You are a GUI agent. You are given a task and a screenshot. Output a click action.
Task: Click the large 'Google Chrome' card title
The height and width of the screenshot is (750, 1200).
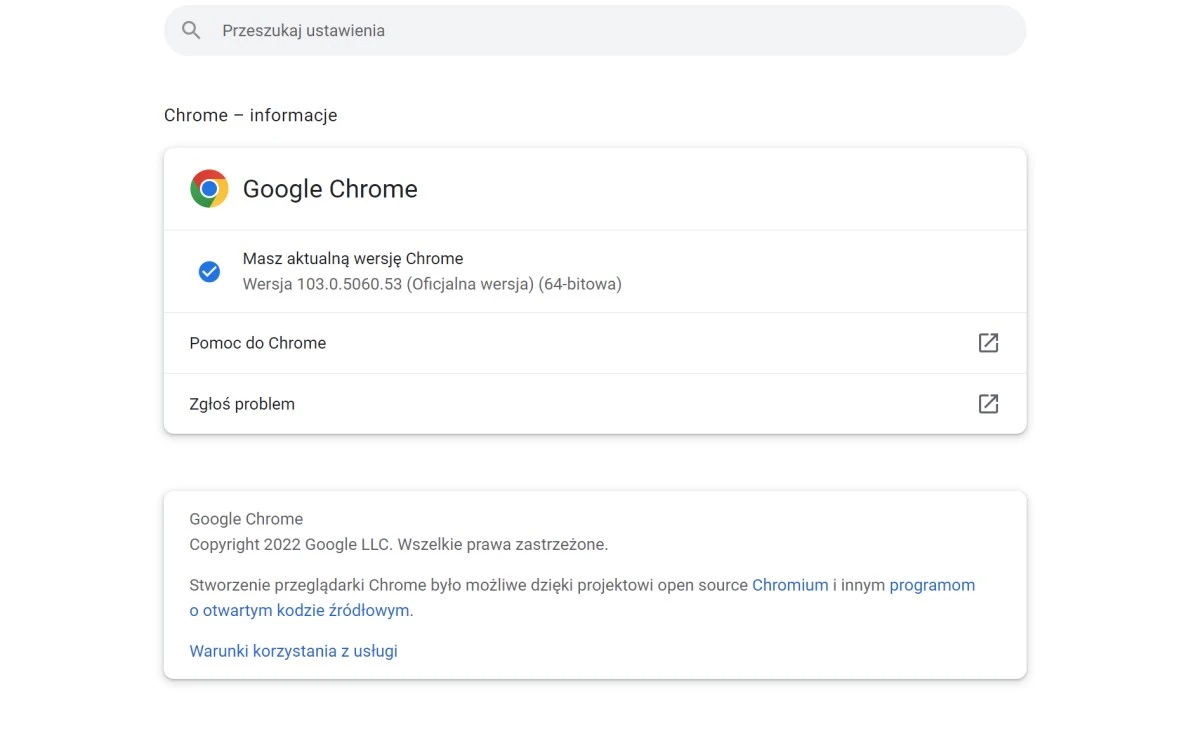330,189
